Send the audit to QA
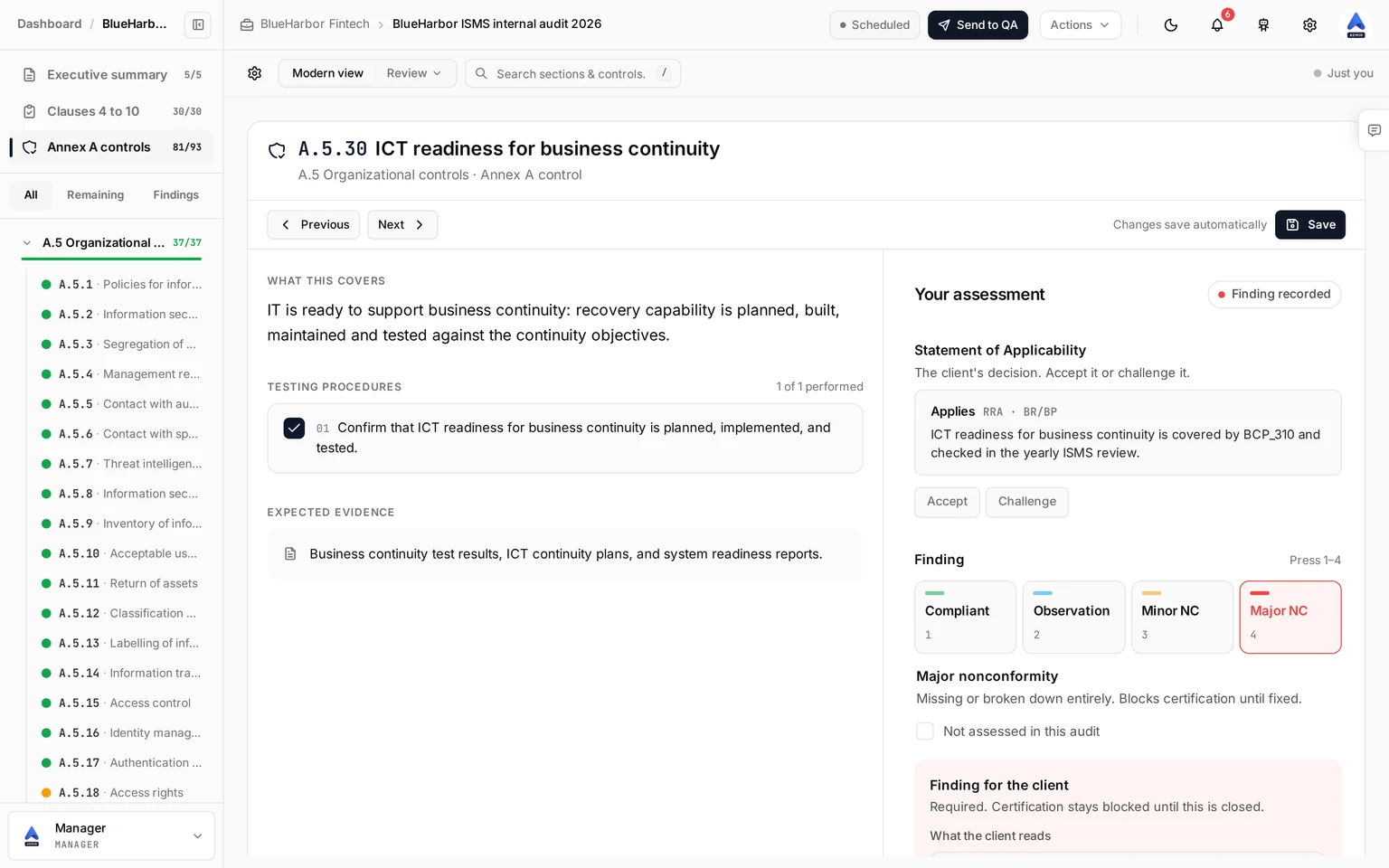Image resolution: width=1389 pixels, height=868 pixels. 978,24
